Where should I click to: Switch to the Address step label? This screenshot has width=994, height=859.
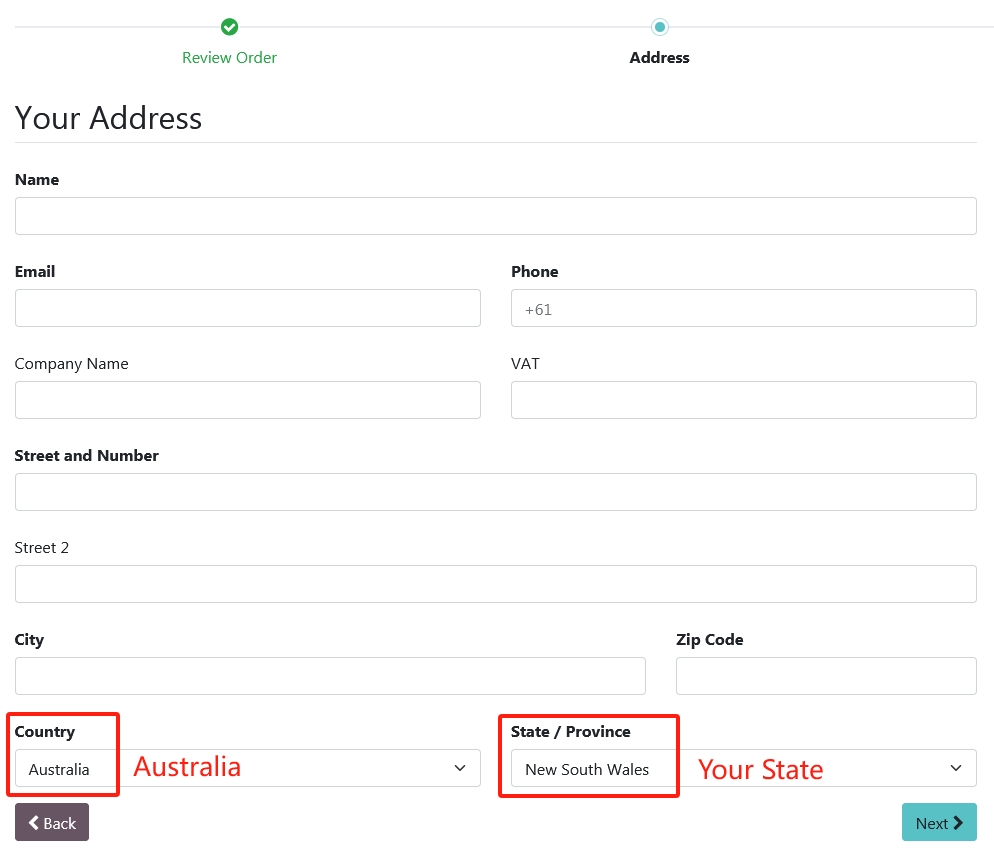pyautogui.click(x=659, y=57)
